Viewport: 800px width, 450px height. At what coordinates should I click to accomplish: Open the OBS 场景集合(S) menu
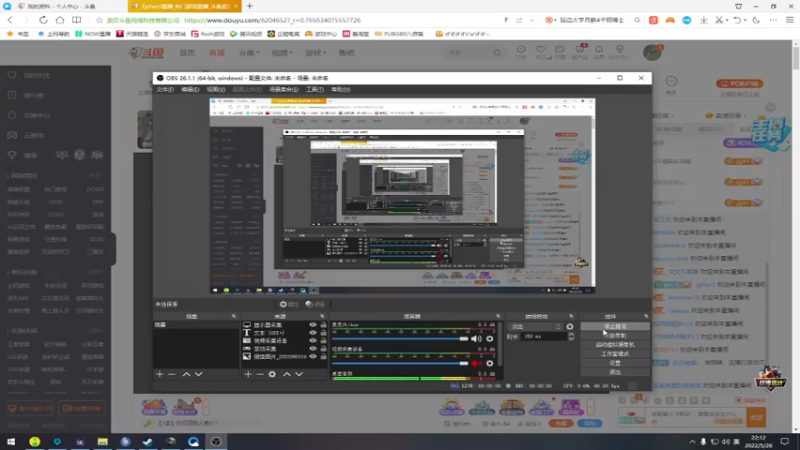pyautogui.click(x=284, y=89)
